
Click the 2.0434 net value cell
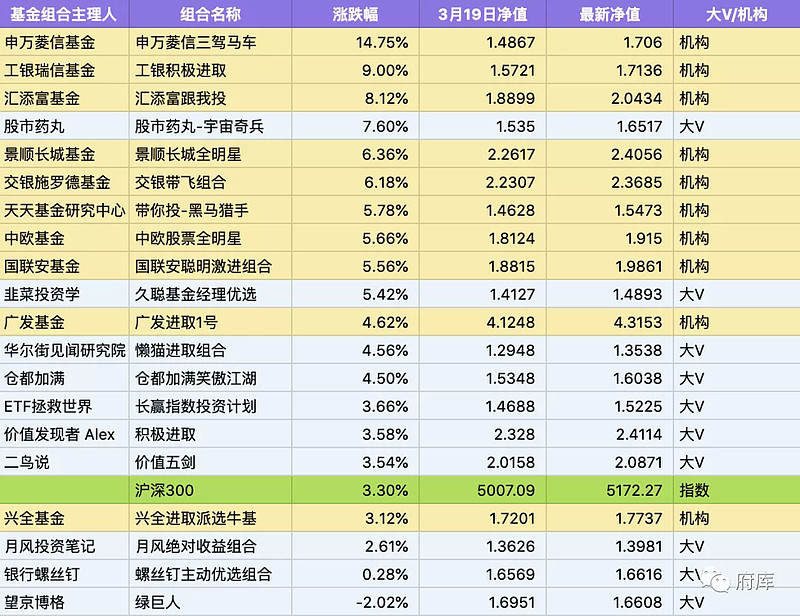(x=610, y=98)
